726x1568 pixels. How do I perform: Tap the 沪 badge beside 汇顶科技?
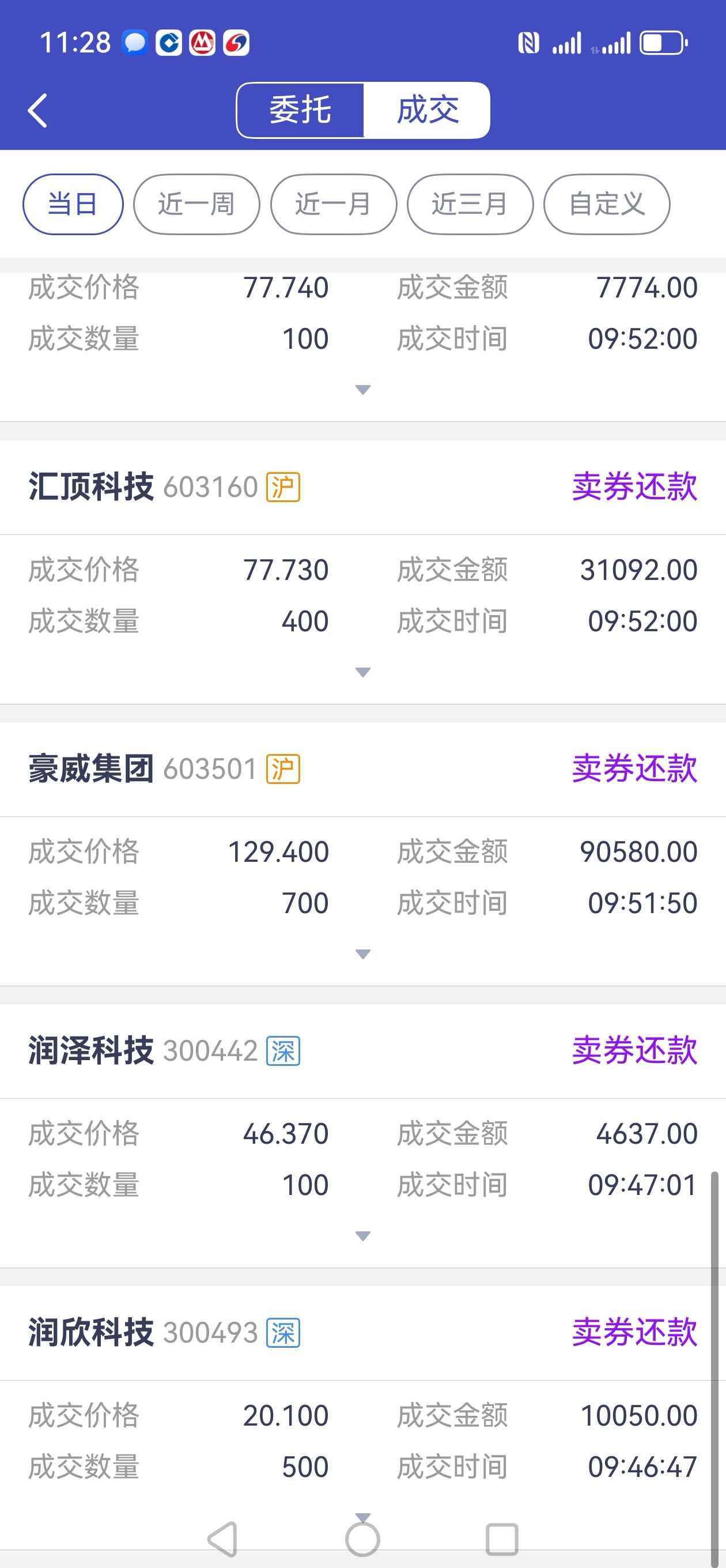(283, 487)
